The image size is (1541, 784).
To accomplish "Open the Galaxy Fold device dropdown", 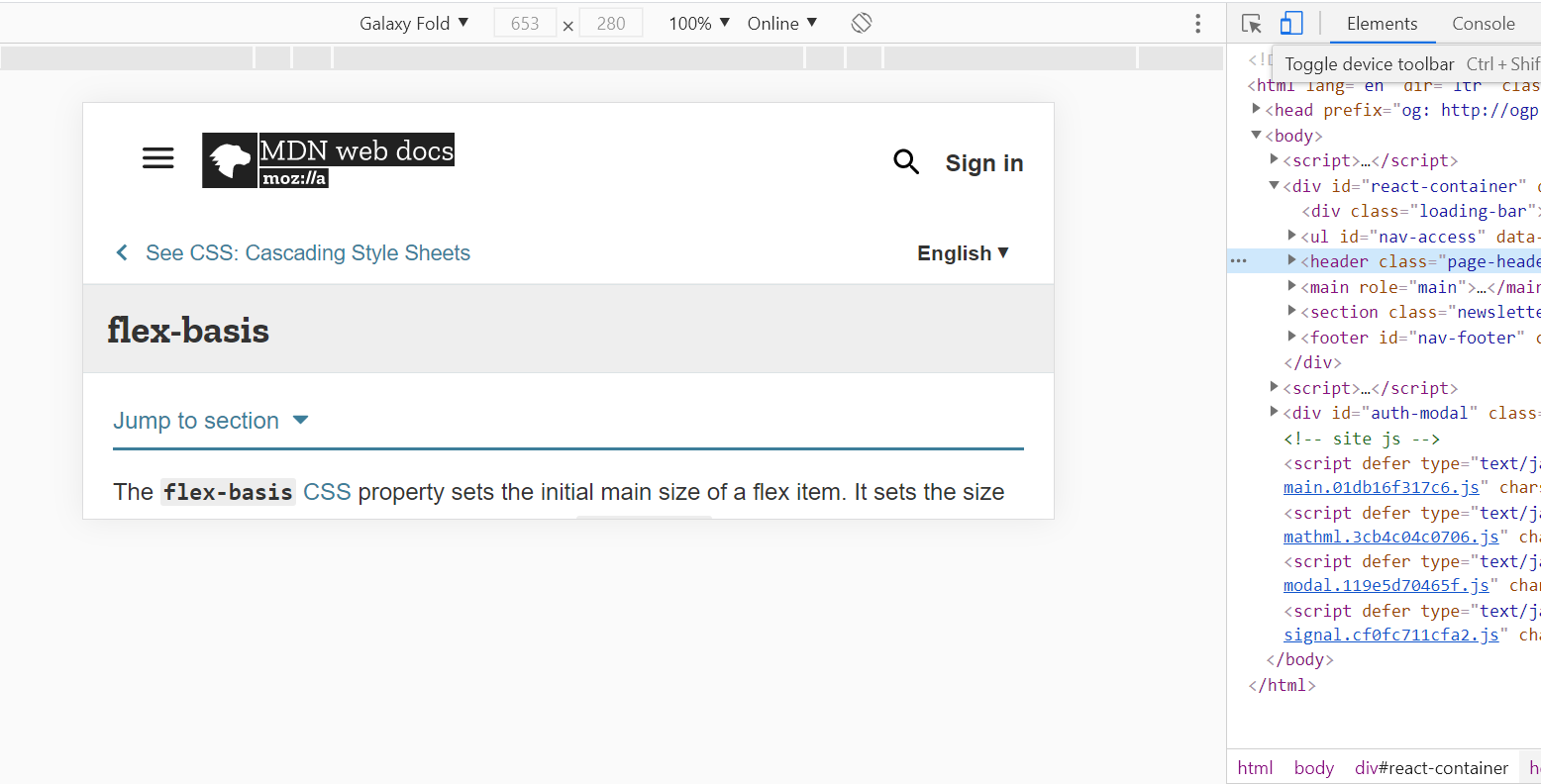I will point(414,23).
